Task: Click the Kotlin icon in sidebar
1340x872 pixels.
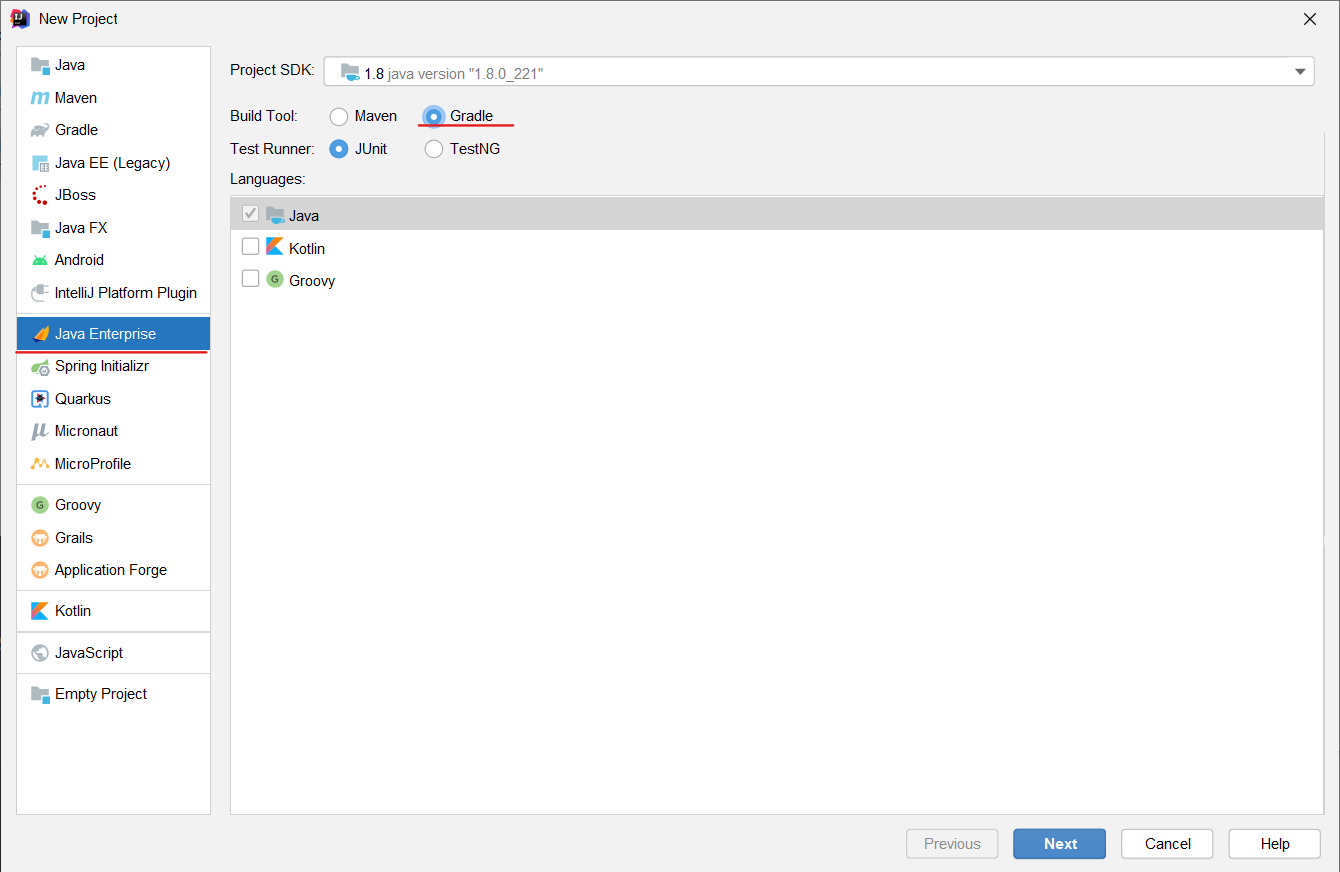Action: (40, 611)
